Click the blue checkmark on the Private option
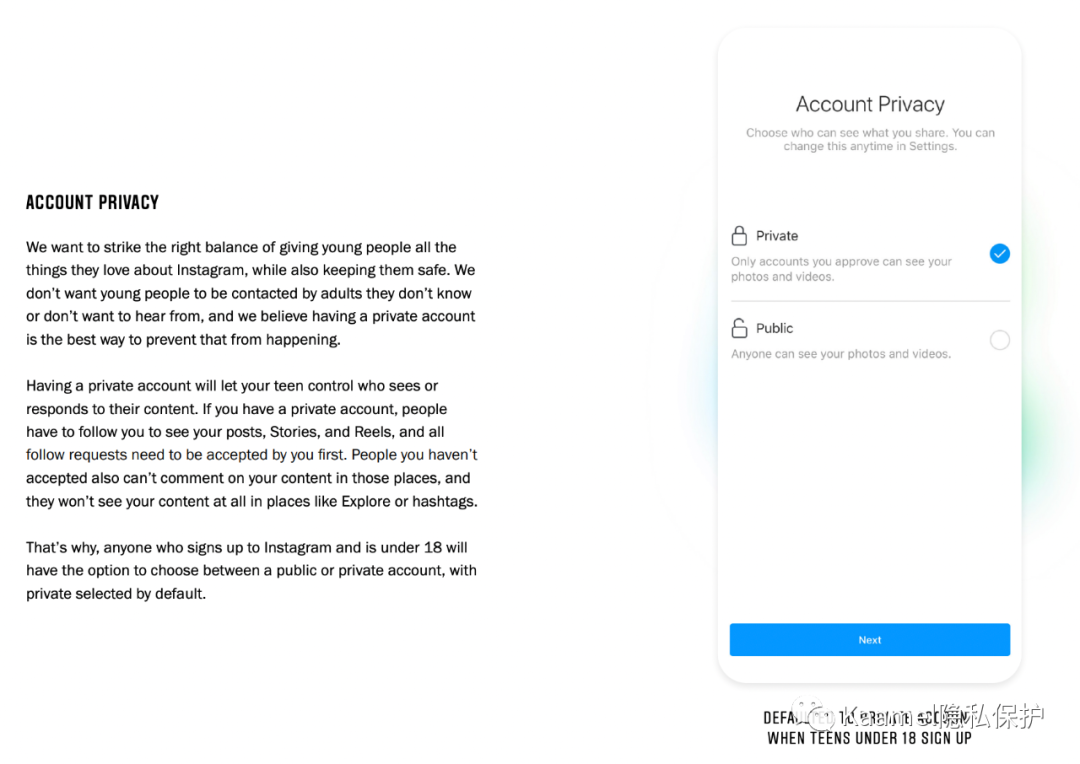 [x=999, y=254]
